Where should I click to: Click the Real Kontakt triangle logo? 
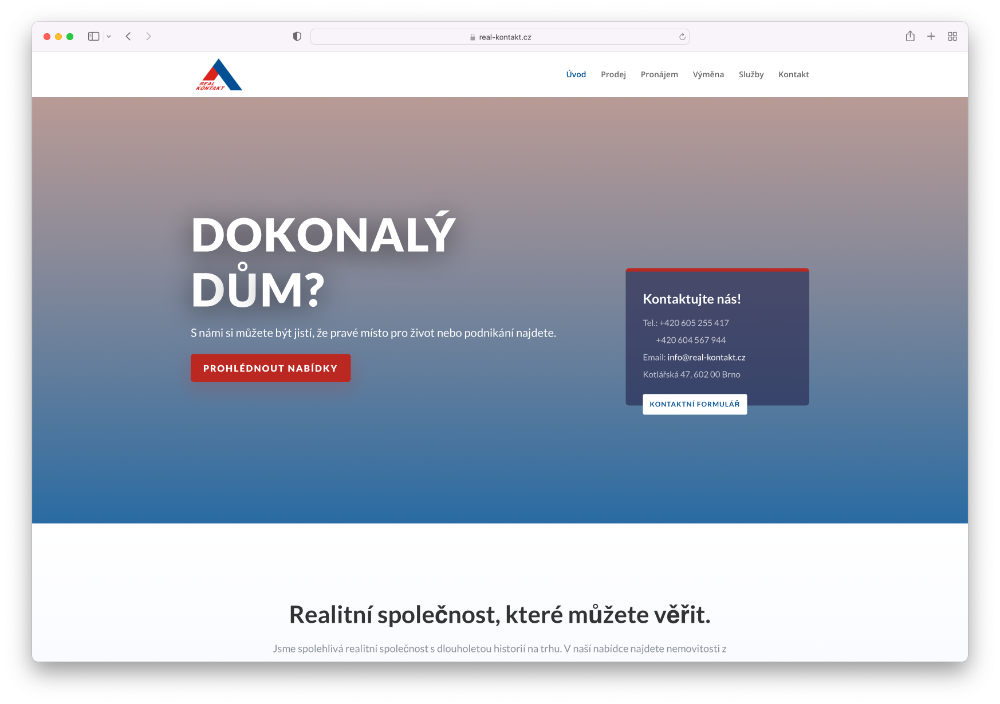tap(218, 73)
